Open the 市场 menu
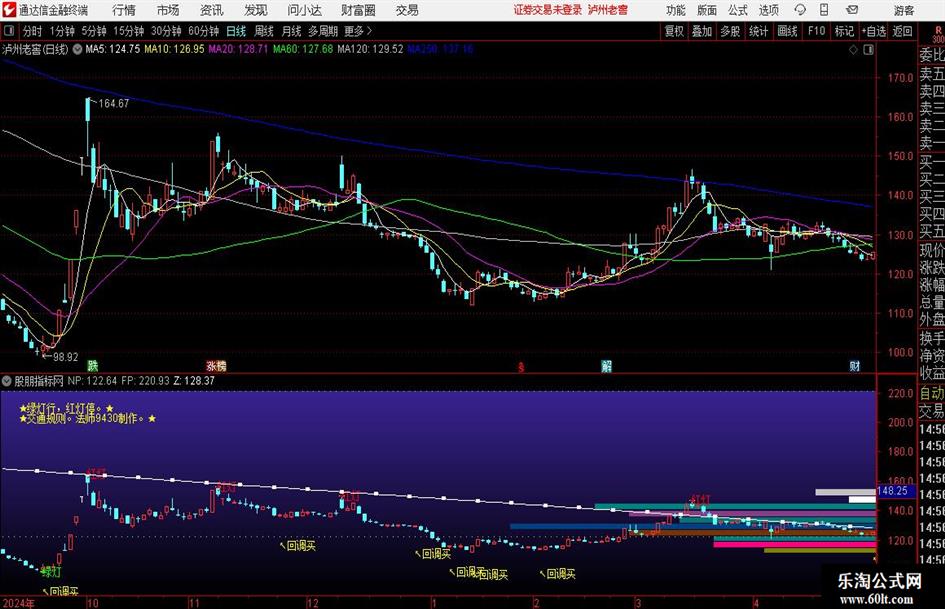 [168, 10]
